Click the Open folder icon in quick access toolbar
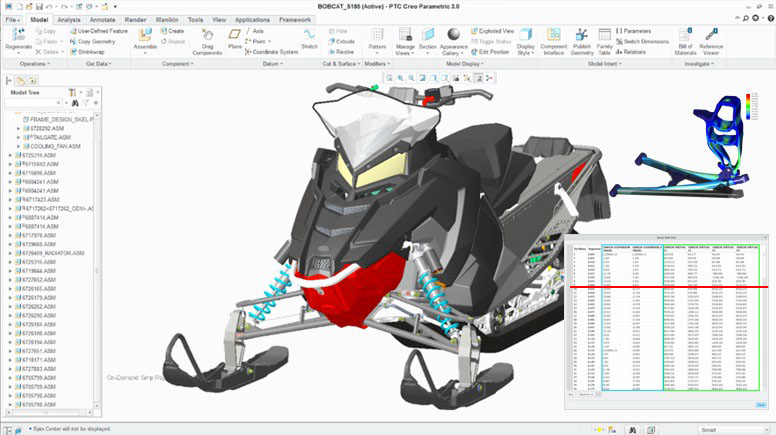 coord(29,6)
